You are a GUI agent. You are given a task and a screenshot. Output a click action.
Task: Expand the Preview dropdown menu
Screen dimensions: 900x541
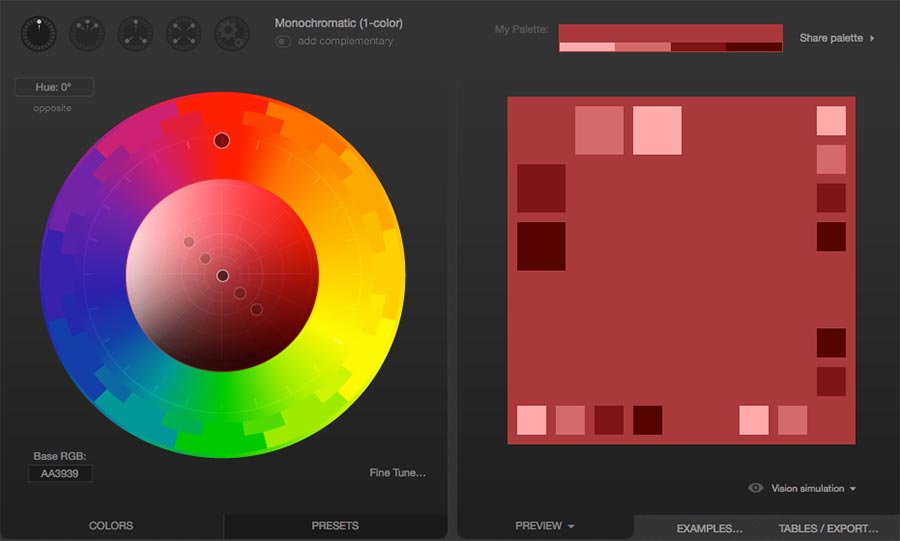coord(545,526)
